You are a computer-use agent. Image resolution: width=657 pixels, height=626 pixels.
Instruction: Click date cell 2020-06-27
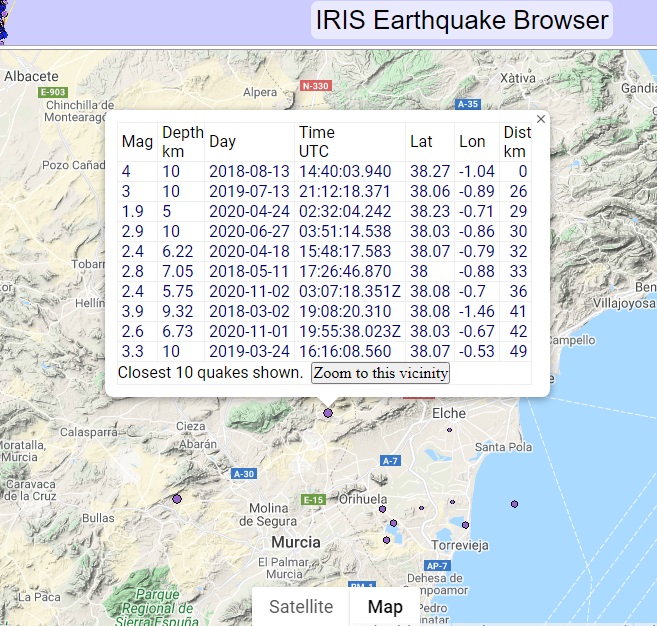(x=249, y=231)
